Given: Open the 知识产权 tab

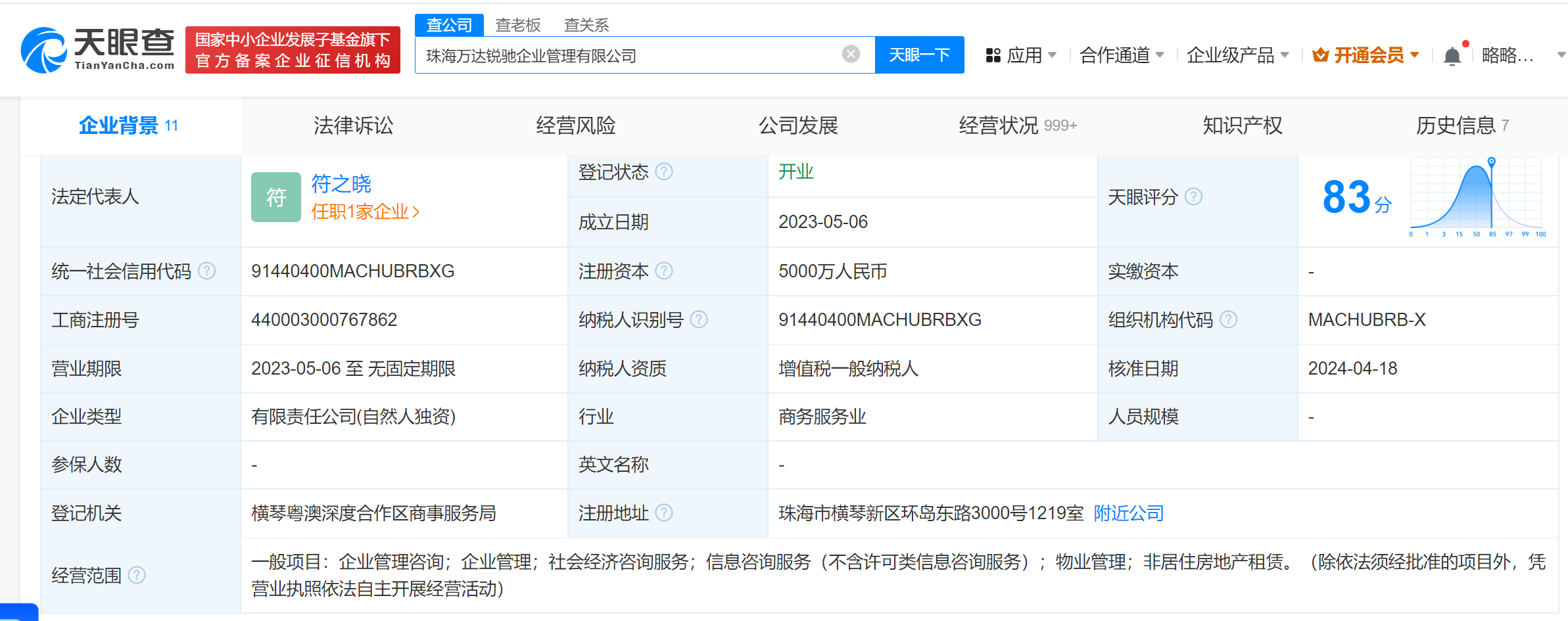Looking at the screenshot, I should coord(1243,126).
